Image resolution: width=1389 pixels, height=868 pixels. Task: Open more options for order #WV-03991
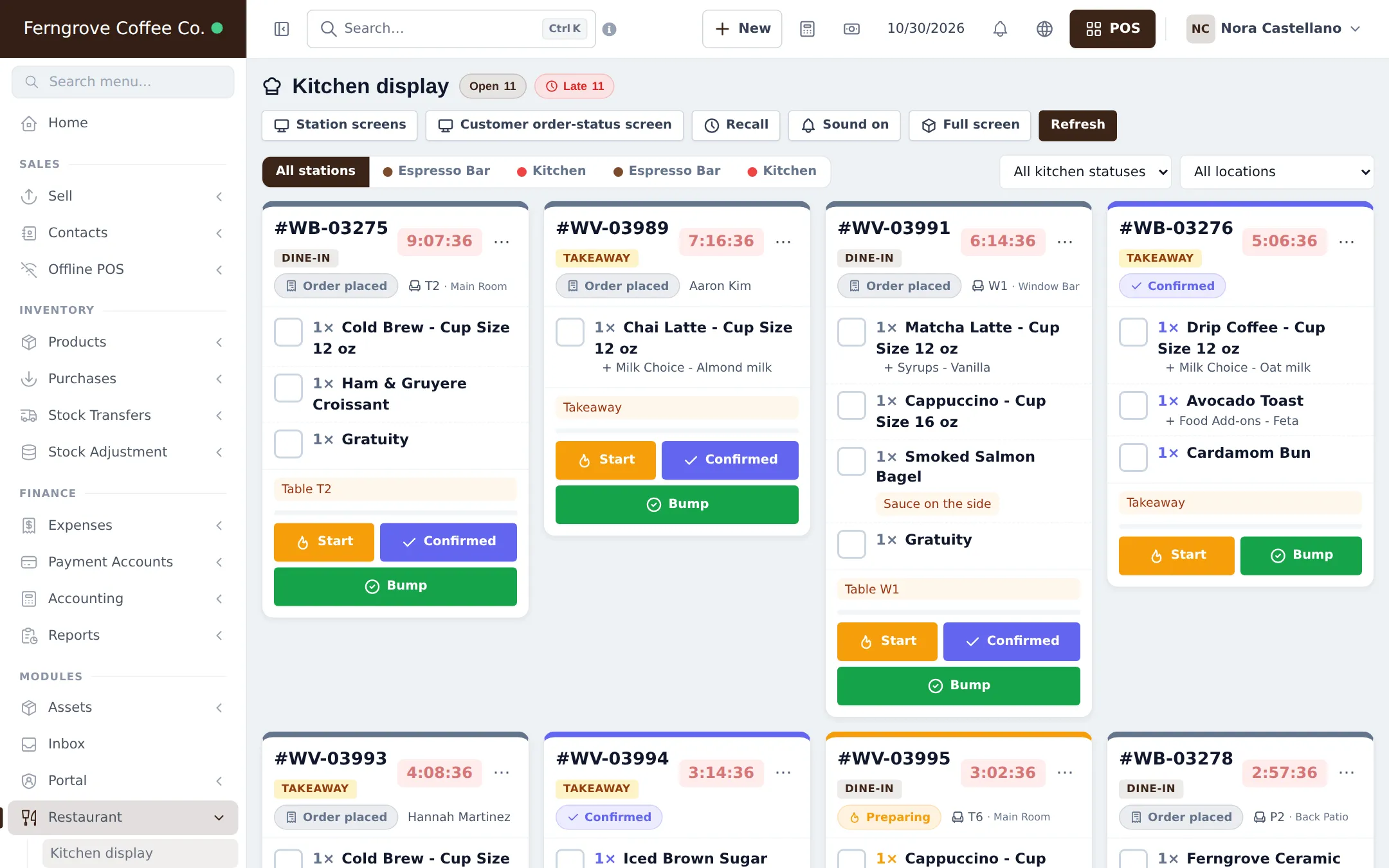coord(1065,242)
